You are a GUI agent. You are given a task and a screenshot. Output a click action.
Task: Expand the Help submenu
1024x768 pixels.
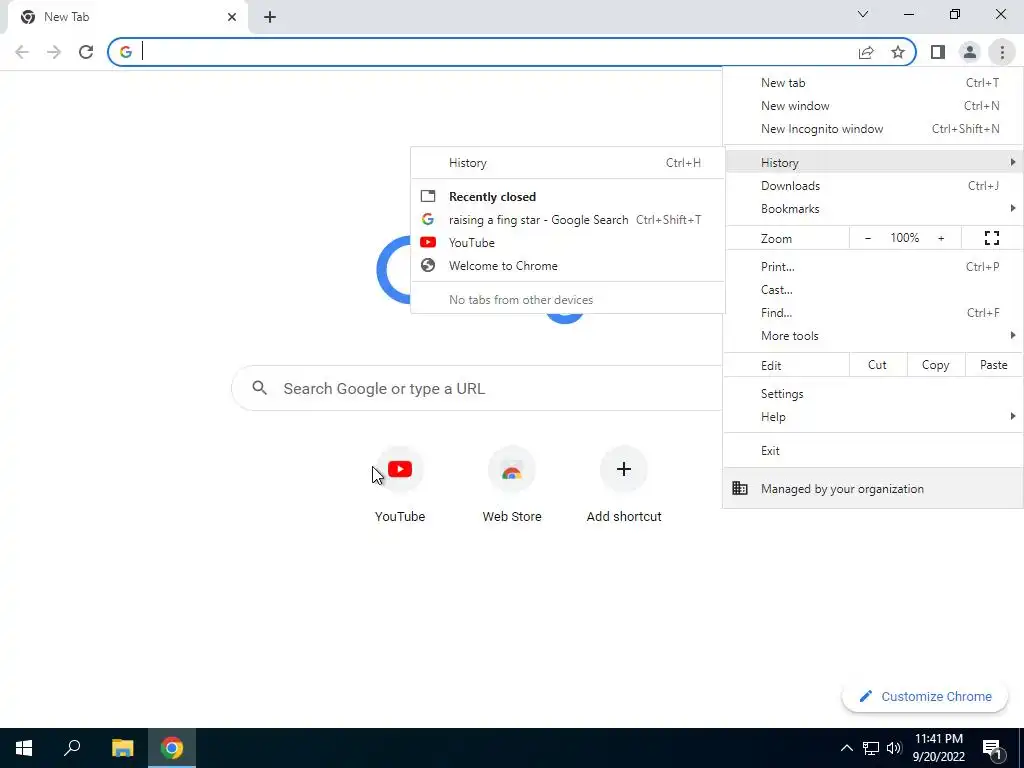873,417
